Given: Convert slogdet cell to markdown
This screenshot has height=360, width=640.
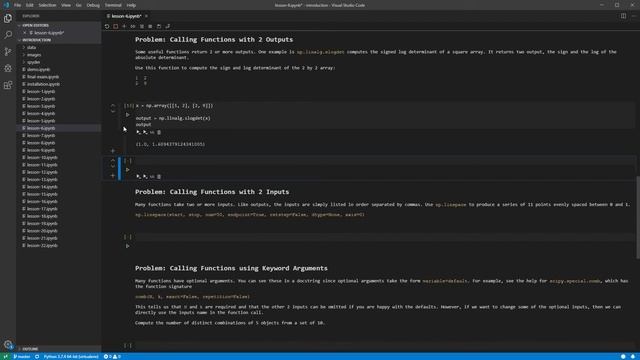Looking at the screenshot, I should coord(152,132).
